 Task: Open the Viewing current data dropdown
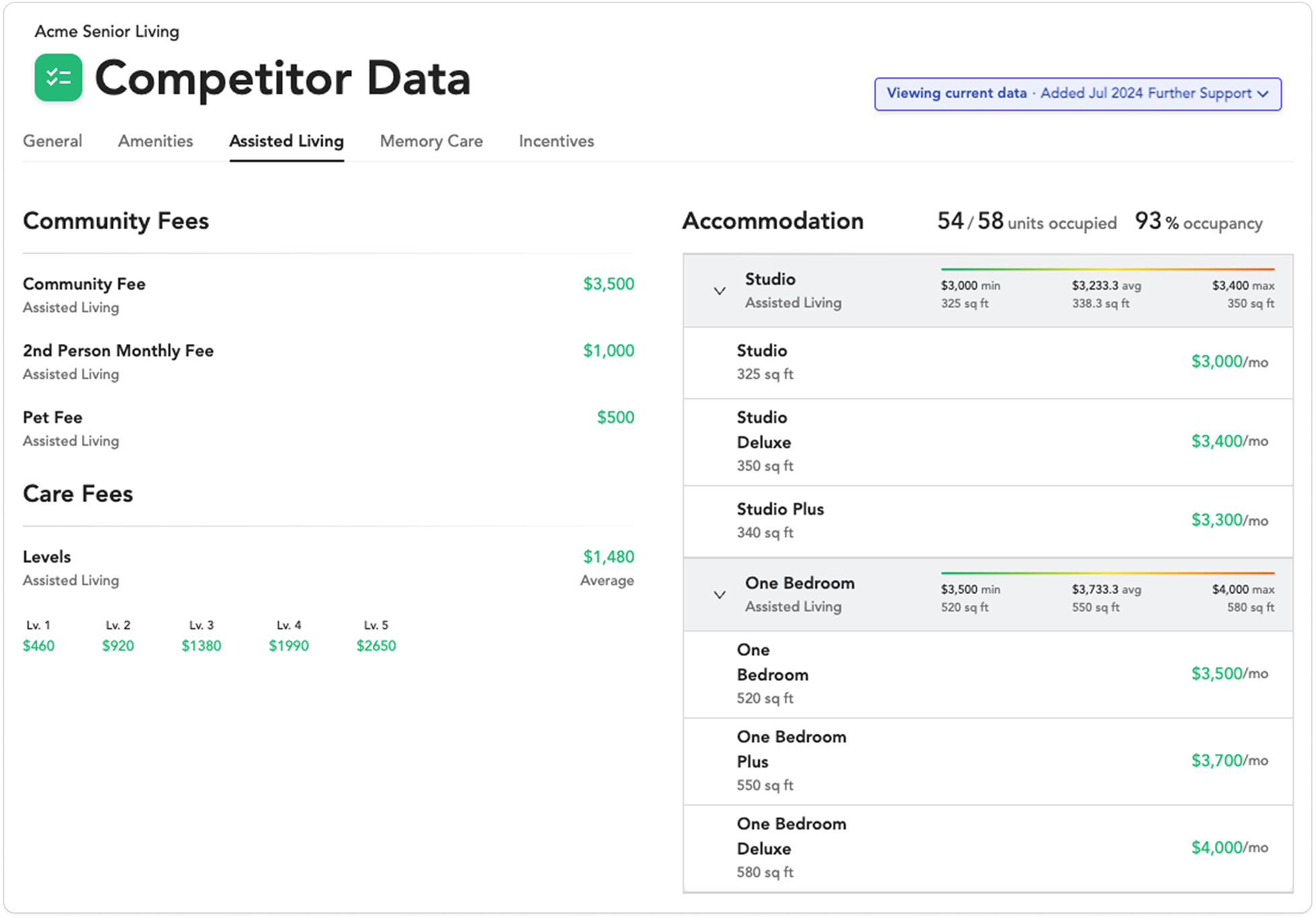pos(1078,93)
